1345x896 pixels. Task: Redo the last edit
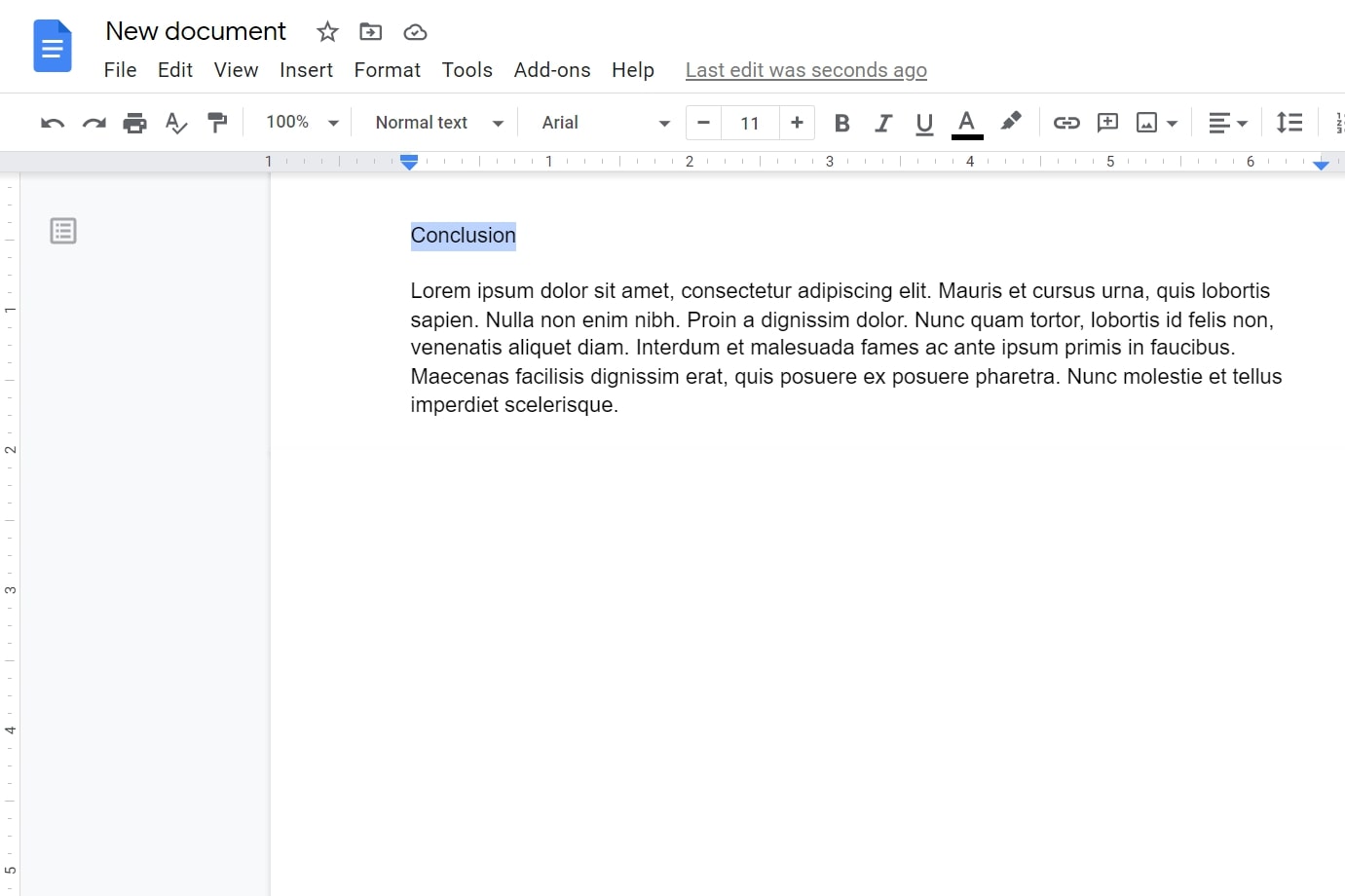[93, 123]
